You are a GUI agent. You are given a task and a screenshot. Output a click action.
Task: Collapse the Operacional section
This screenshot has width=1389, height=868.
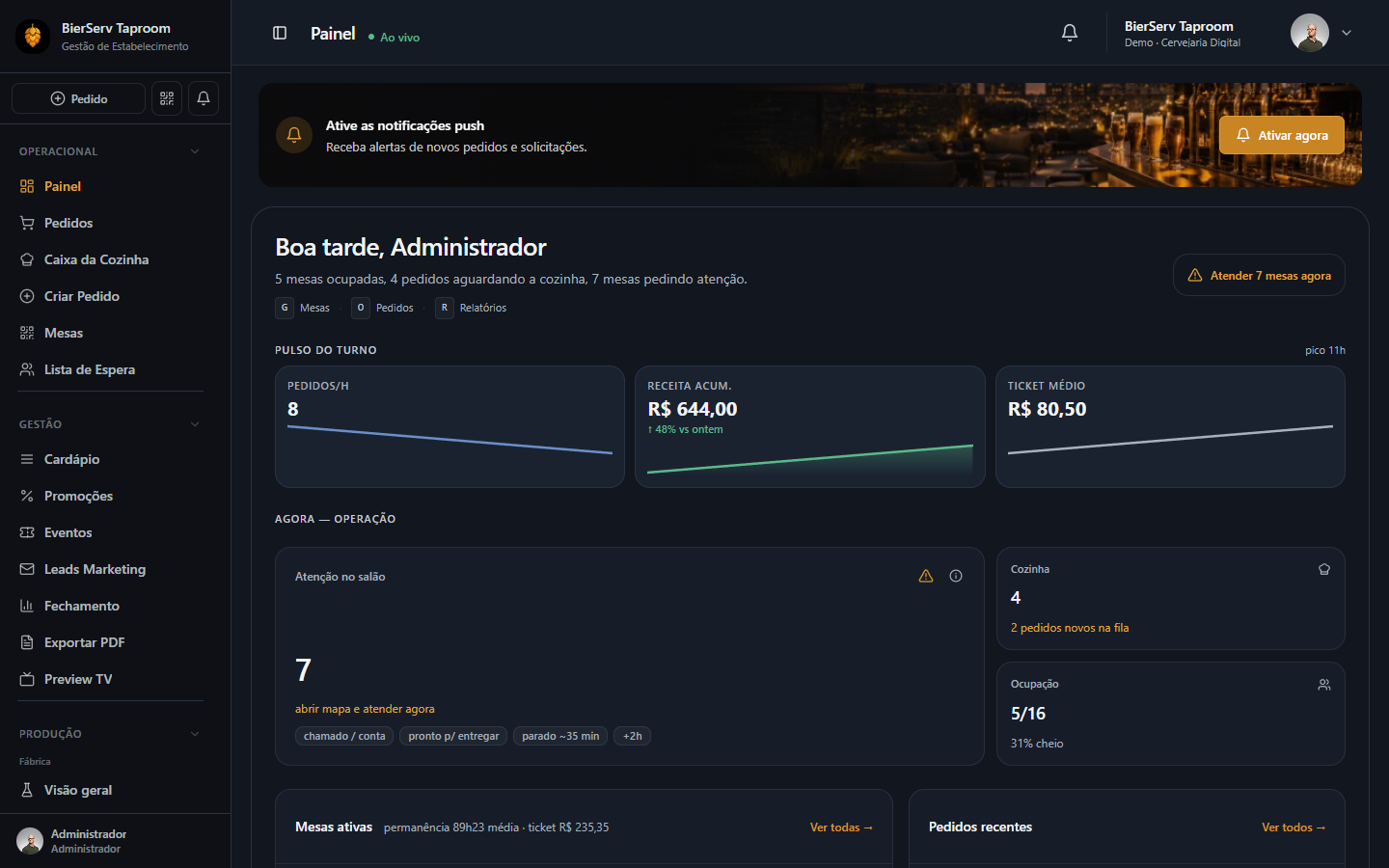195,151
